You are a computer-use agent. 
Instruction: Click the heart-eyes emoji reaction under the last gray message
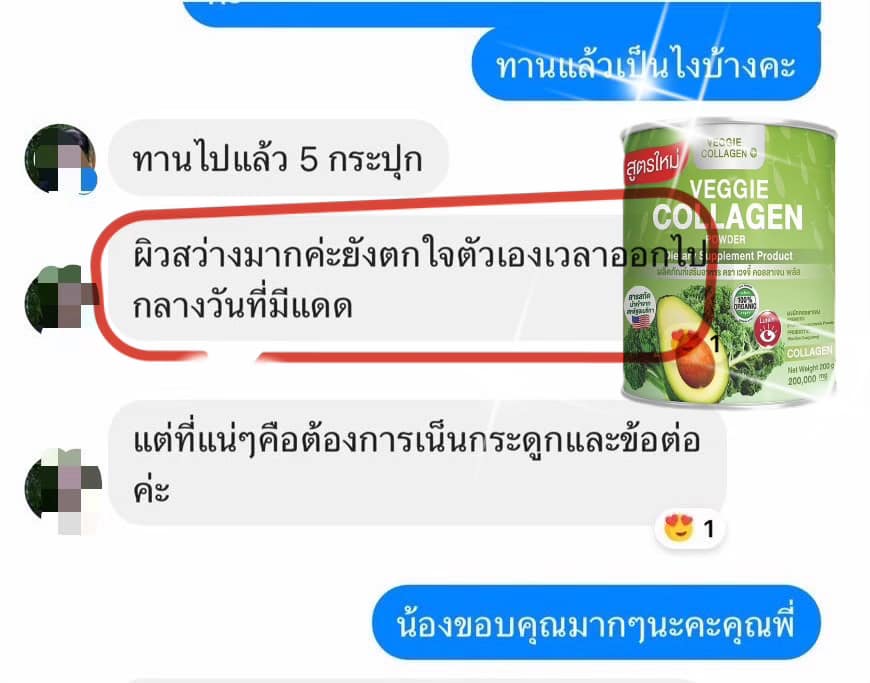pos(679,528)
